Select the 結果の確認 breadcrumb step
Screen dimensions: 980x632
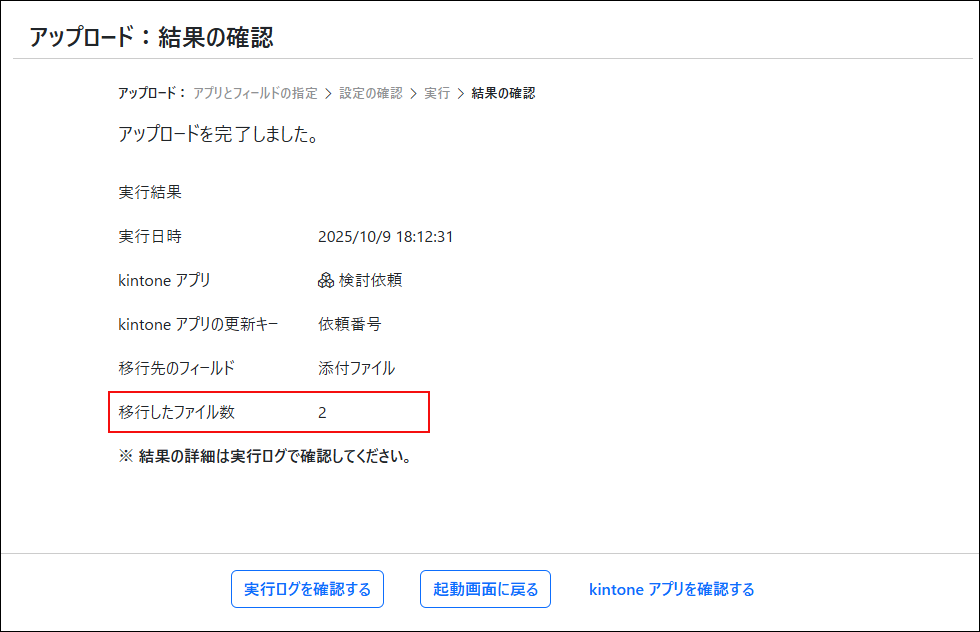point(504,92)
